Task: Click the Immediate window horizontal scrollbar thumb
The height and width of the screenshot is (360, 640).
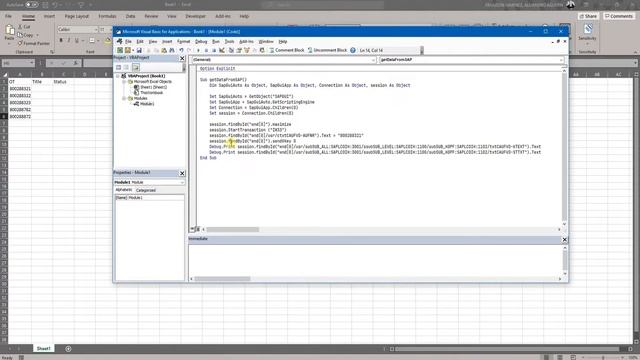Action: coord(222,279)
